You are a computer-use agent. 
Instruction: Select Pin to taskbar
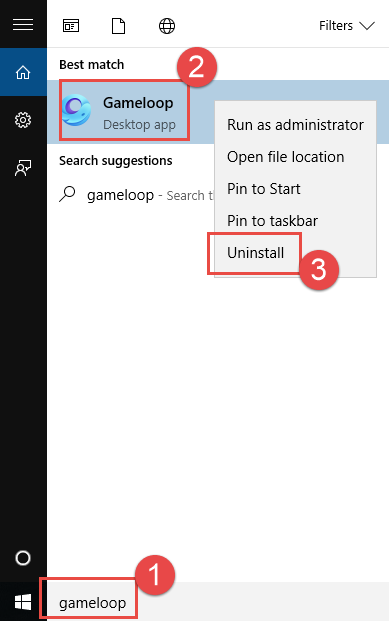(295, 221)
